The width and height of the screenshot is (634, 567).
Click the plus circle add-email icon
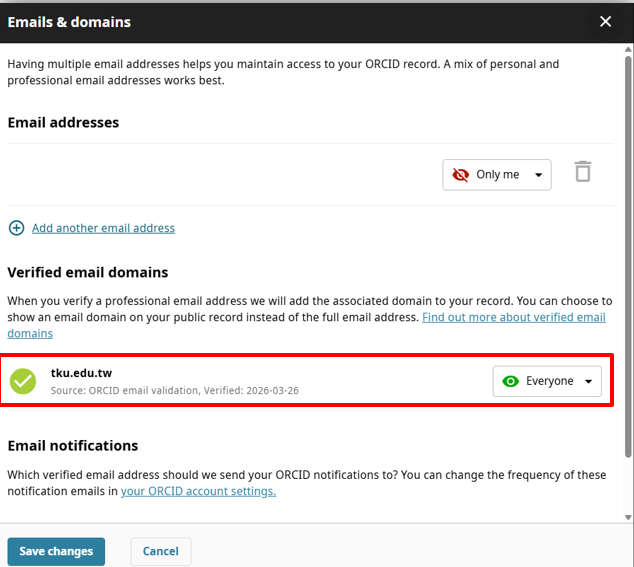[17, 228]
